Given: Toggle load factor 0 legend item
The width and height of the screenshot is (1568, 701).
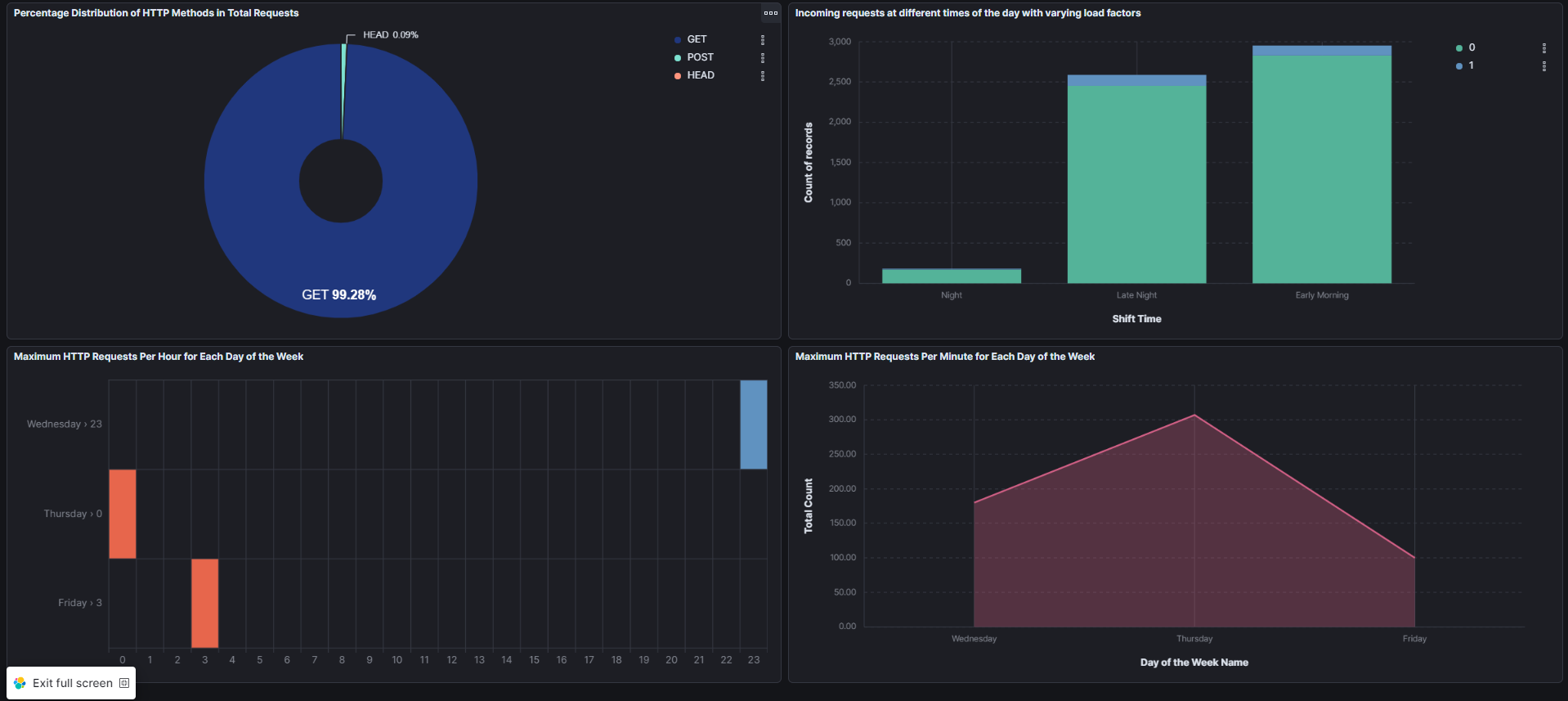Looking at the screenshot, I should point(1472,47).
